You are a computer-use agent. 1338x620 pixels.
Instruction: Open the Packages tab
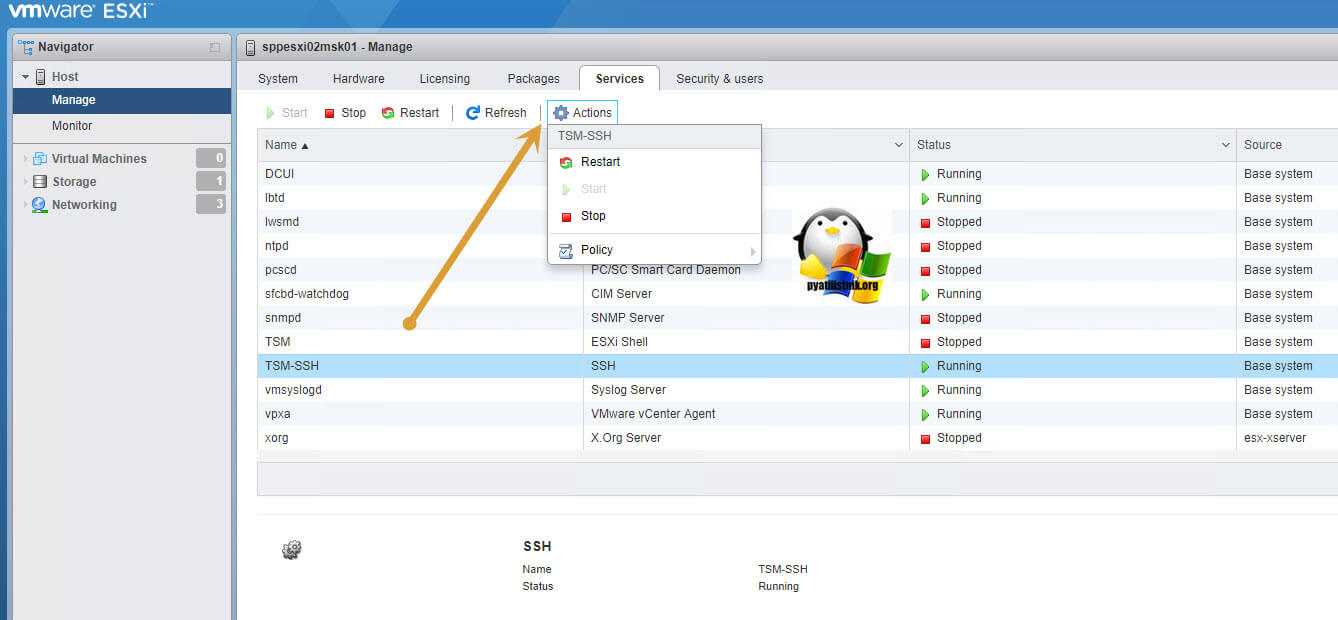point(533,79)
